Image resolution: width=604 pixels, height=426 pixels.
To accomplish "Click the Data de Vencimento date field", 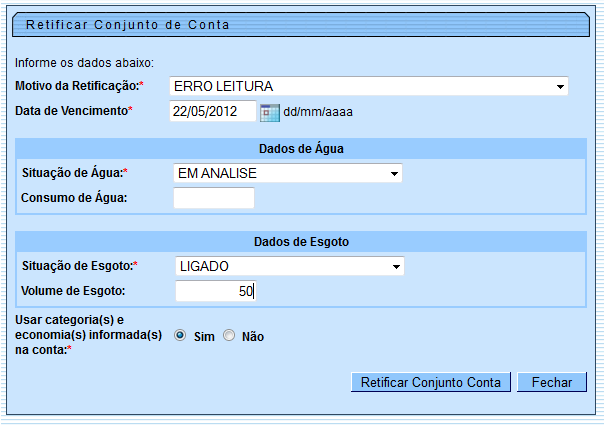I will pos(213,111).
